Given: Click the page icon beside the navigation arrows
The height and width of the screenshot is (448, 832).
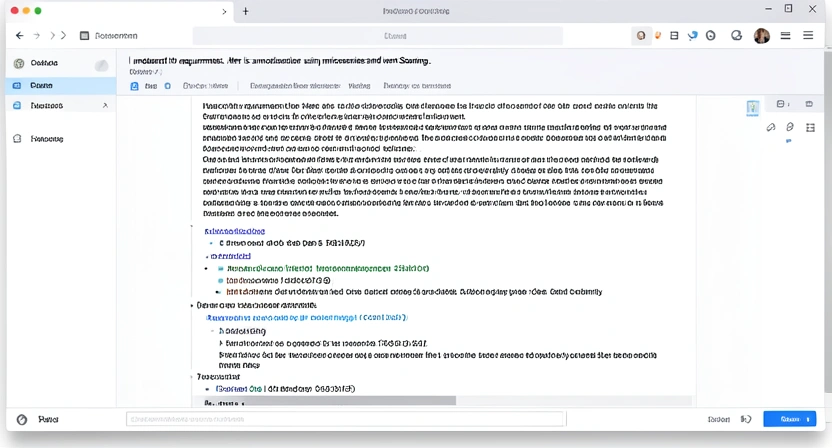Looking at the screenshot, I should [84, 36].
